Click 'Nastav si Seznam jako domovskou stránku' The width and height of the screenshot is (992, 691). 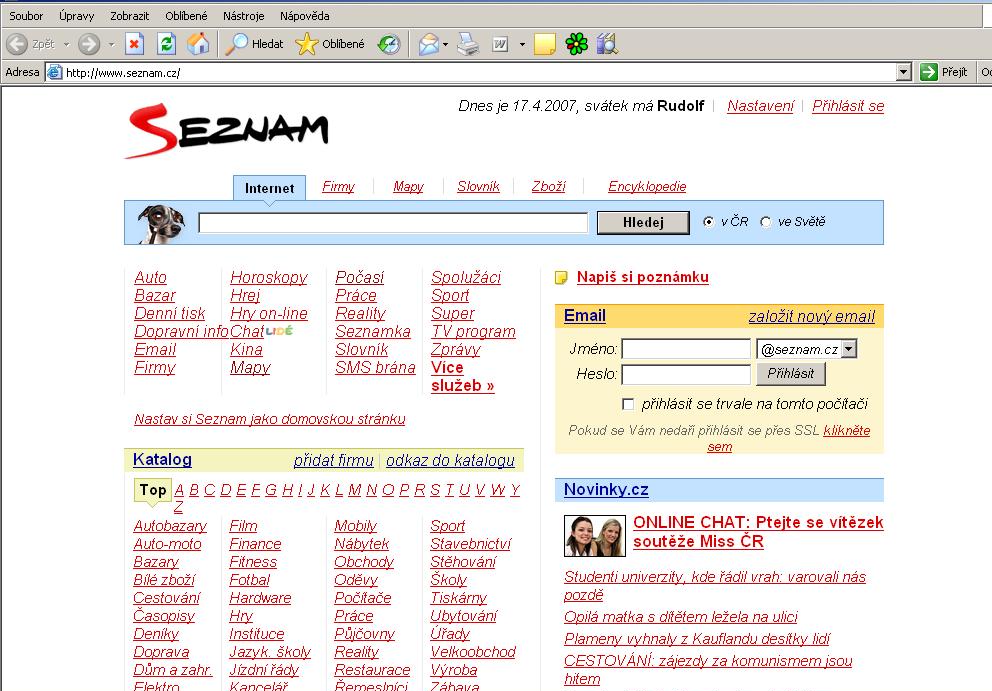click(x=270, y=419)
